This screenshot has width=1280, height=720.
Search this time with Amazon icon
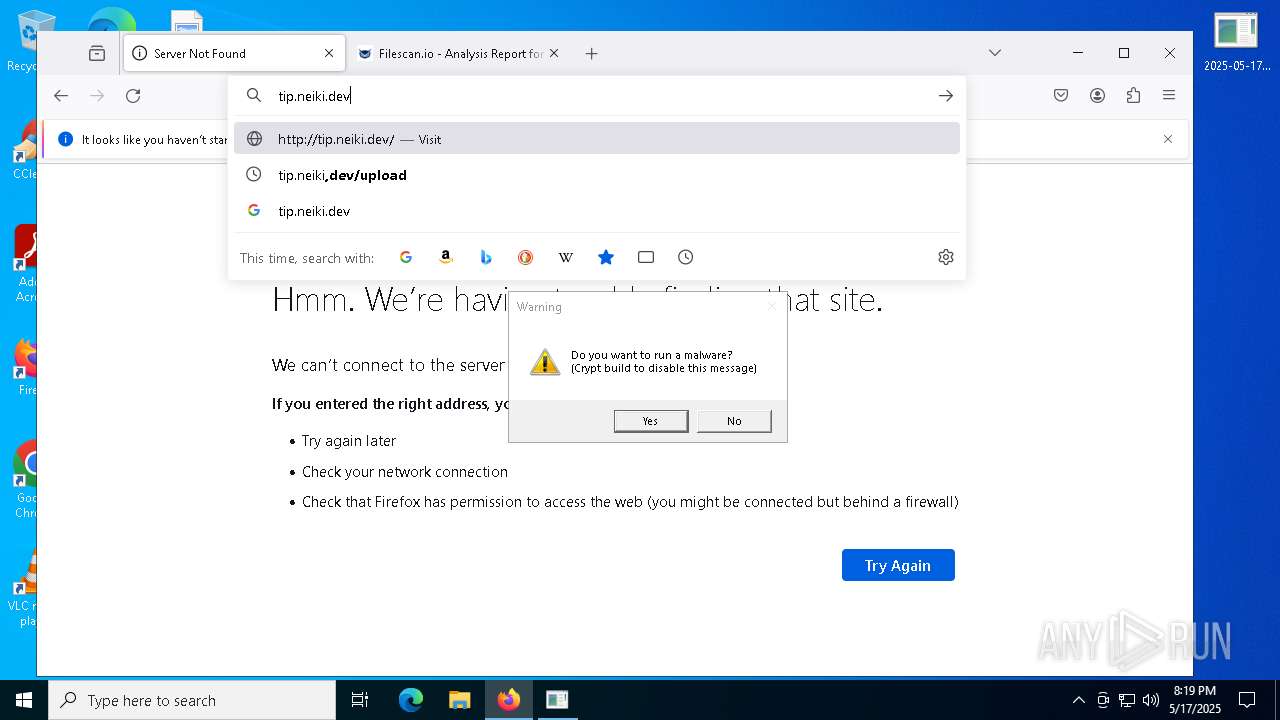pos(446,258)
